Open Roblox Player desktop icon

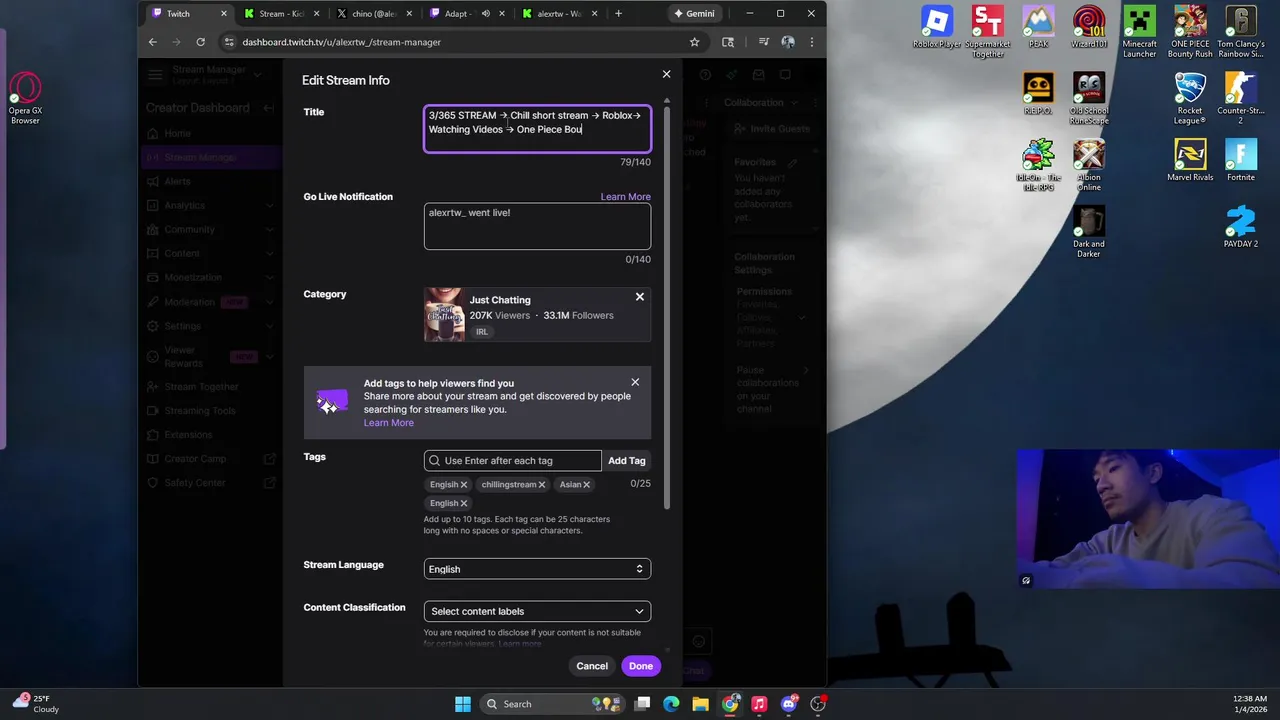pyautogui.click(x=937, y=27)
